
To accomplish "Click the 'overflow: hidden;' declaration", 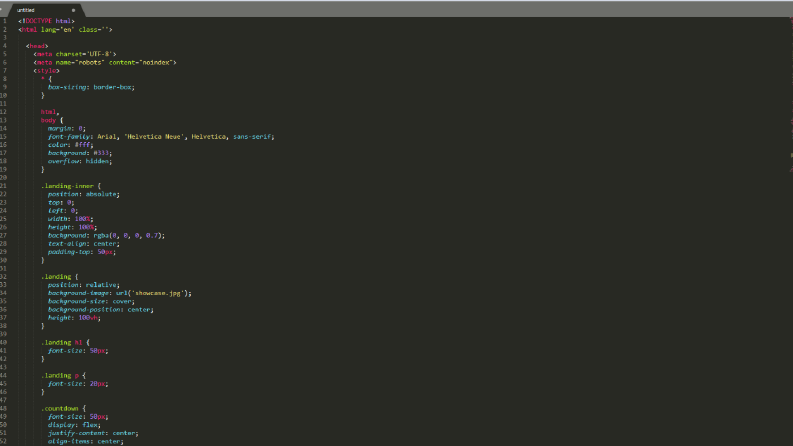I will (80, 161).
